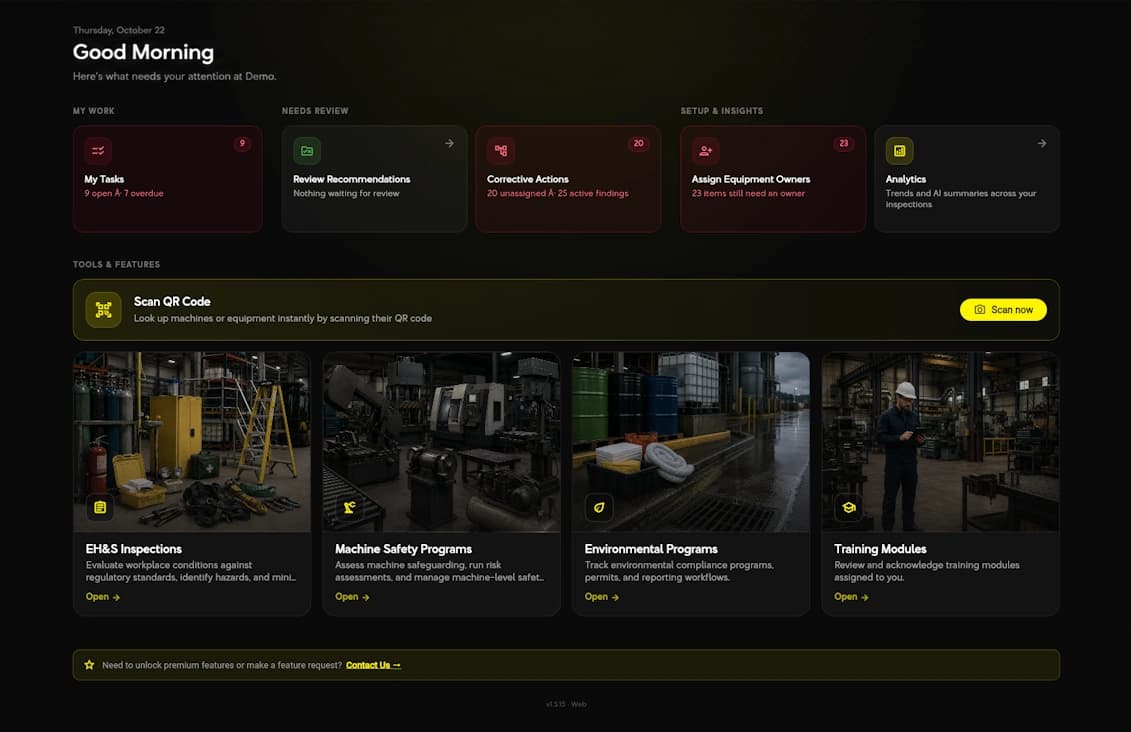
Task: Click the Assign Equipment Owners person icon
Action: coord(705,151)
